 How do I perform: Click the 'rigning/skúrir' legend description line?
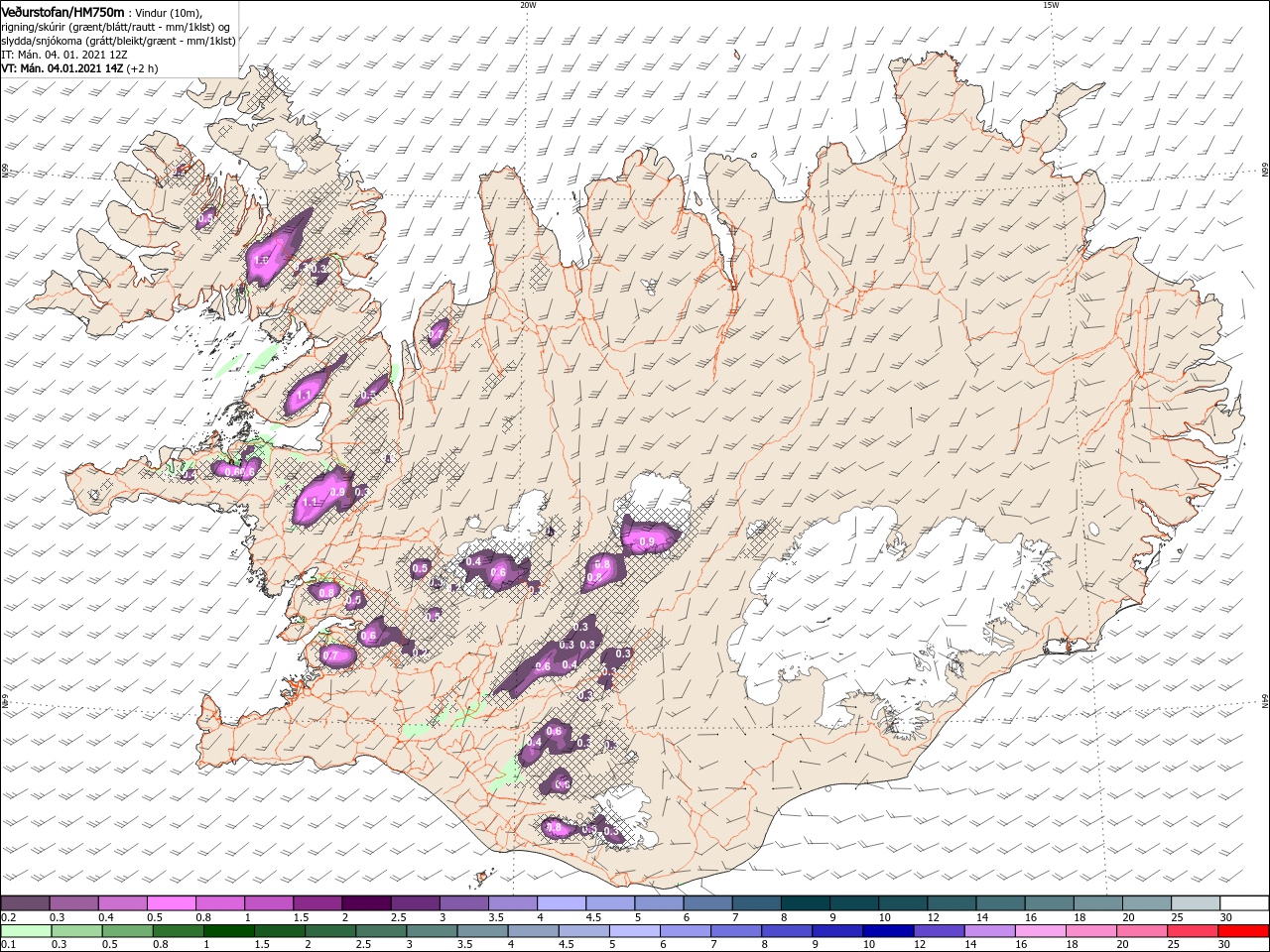tap(116, 26)
